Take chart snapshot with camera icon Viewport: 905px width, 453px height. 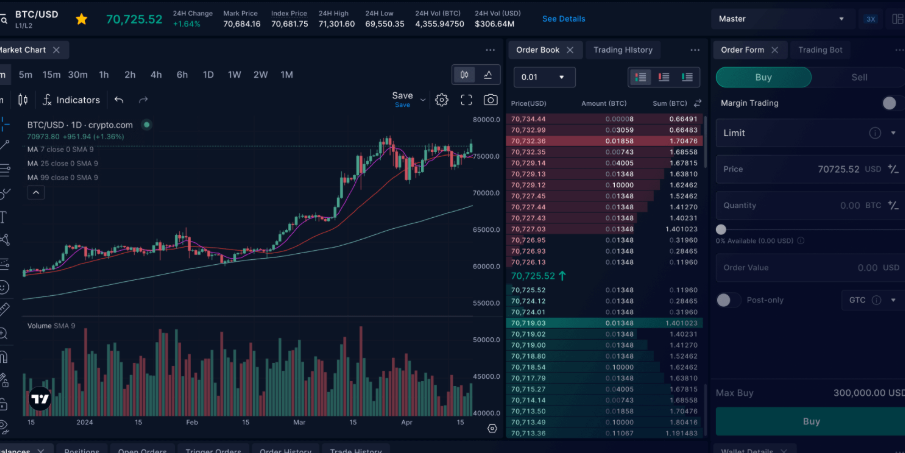click(x=490, y=100)
